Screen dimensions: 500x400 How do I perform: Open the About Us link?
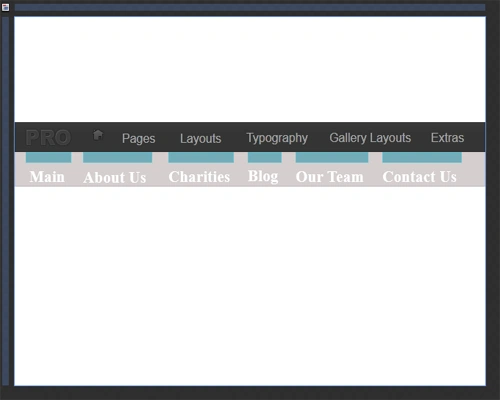click(115, 177)
